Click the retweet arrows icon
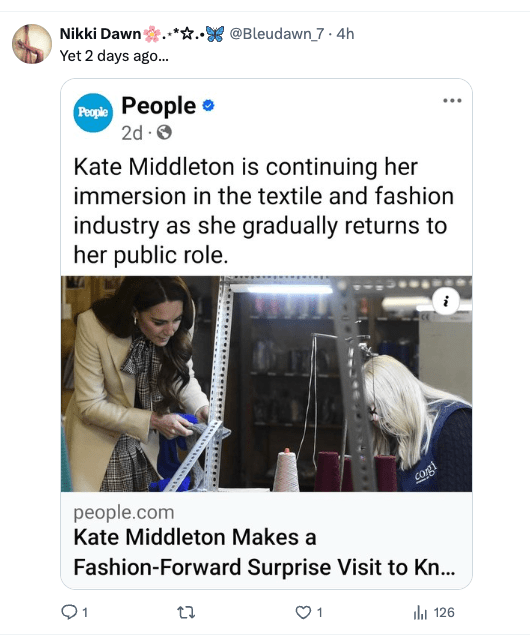 tap(186, 612)
